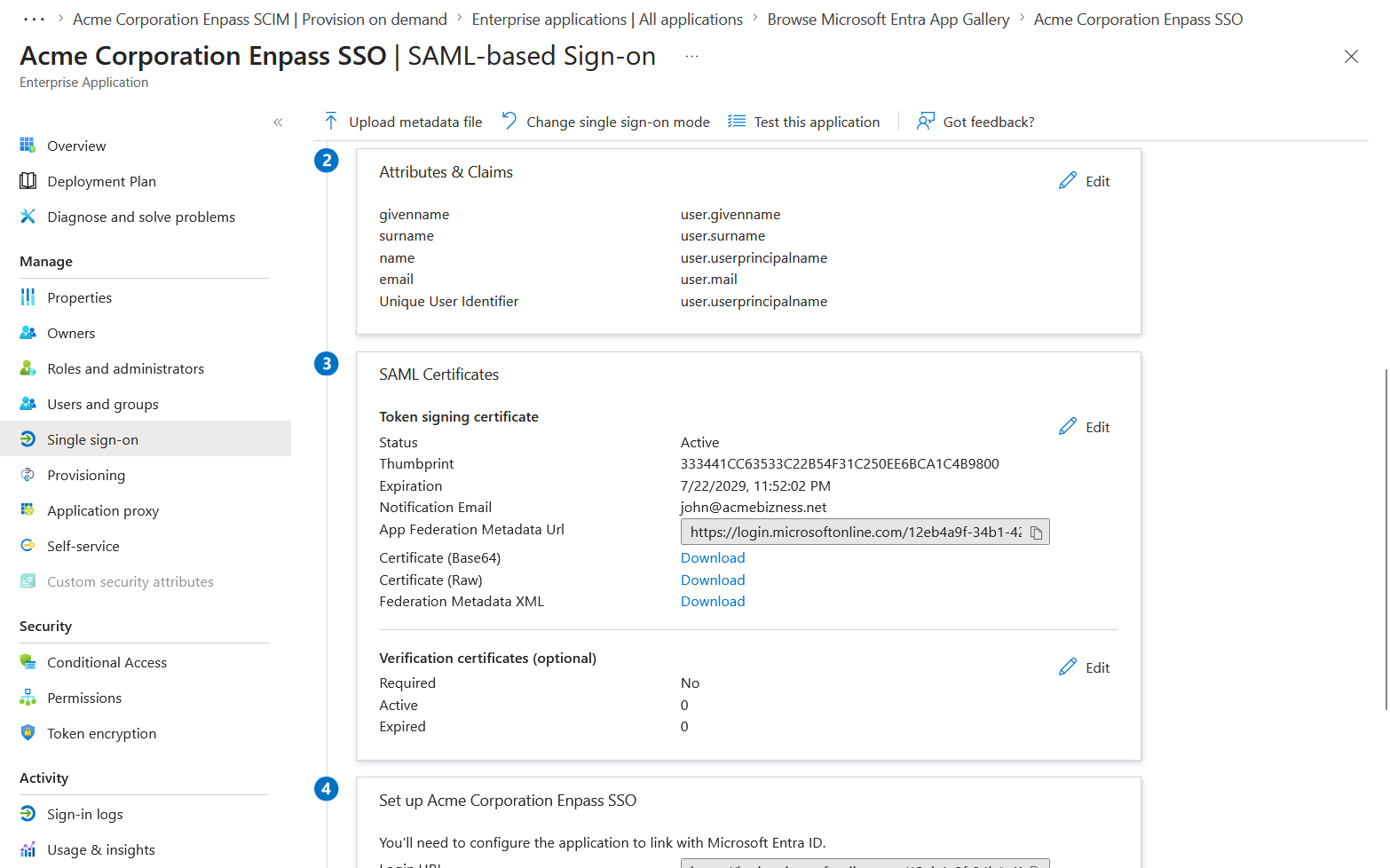The image size is (1390, 868).
Task: Click the Owners people icon
Action: tap(28, 333)
